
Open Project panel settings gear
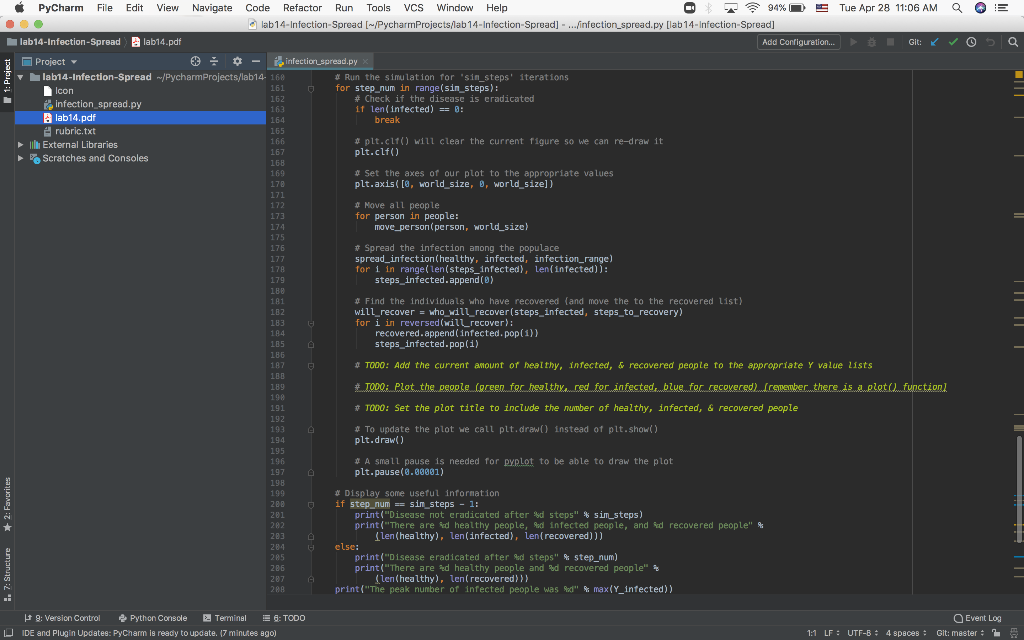pyautogui.click(x=237, y=61)
